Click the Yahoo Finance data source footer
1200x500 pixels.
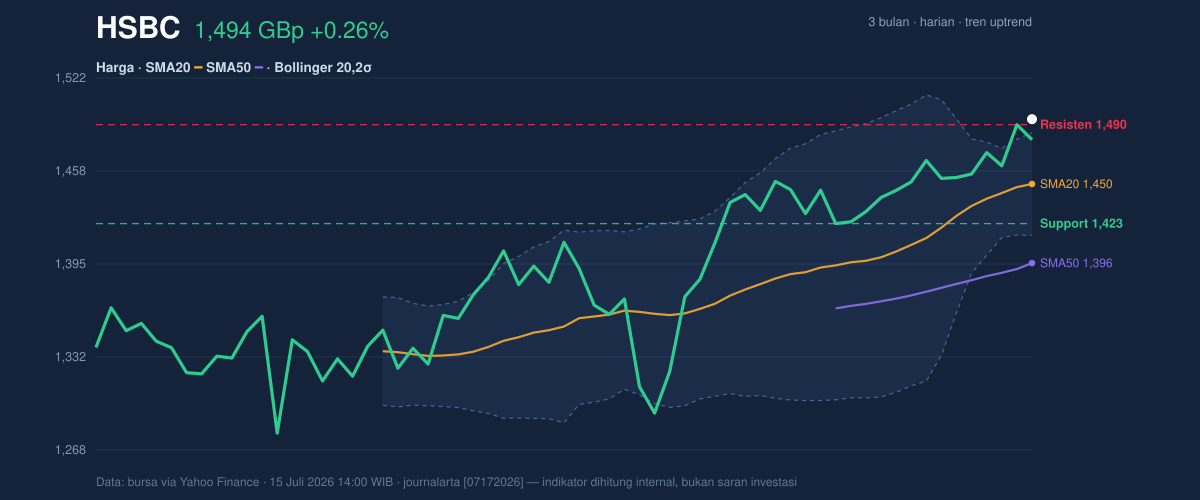tap(446, 482)
